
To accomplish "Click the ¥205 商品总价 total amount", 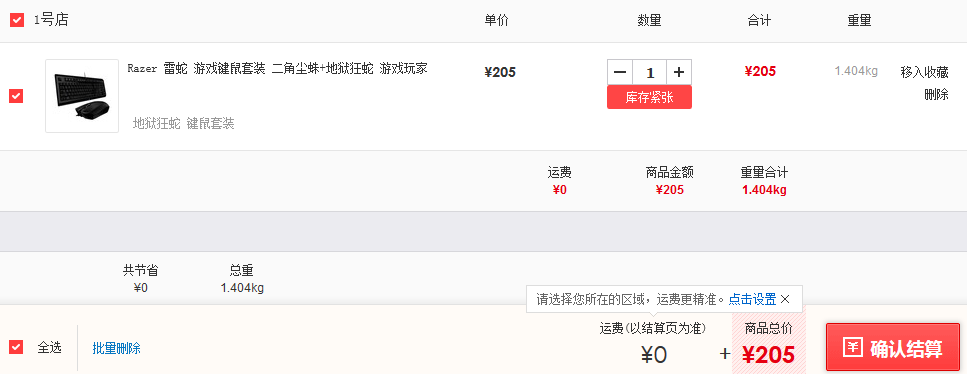I will click(768, 355).
